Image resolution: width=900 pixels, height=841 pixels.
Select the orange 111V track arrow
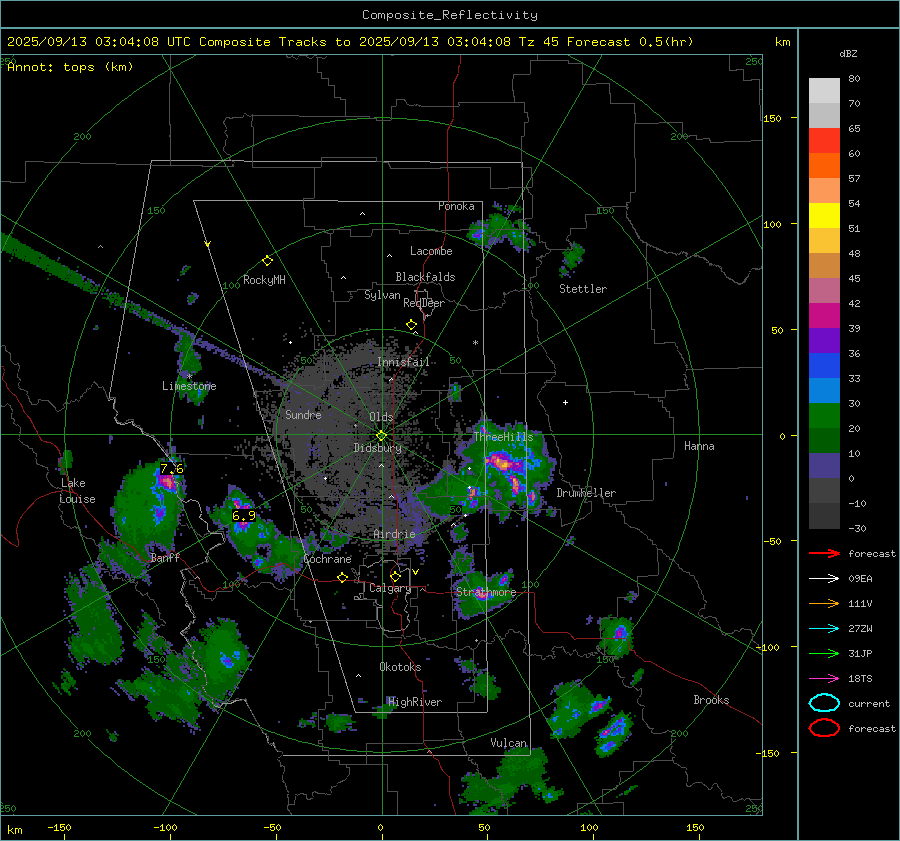tap(824, 603)
